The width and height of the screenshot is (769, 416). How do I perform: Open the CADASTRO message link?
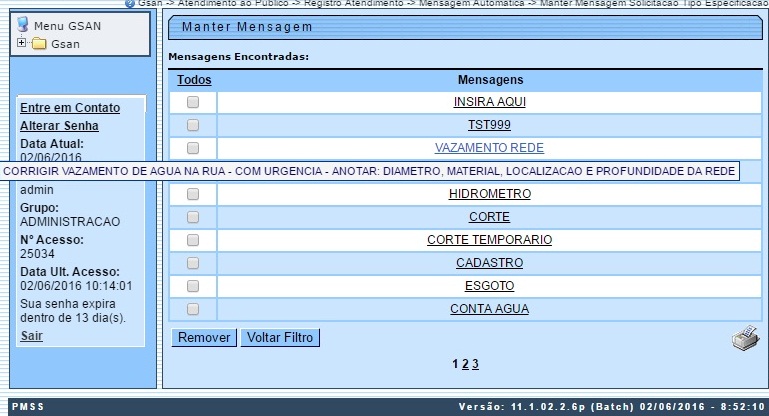[x=489, y=263]
